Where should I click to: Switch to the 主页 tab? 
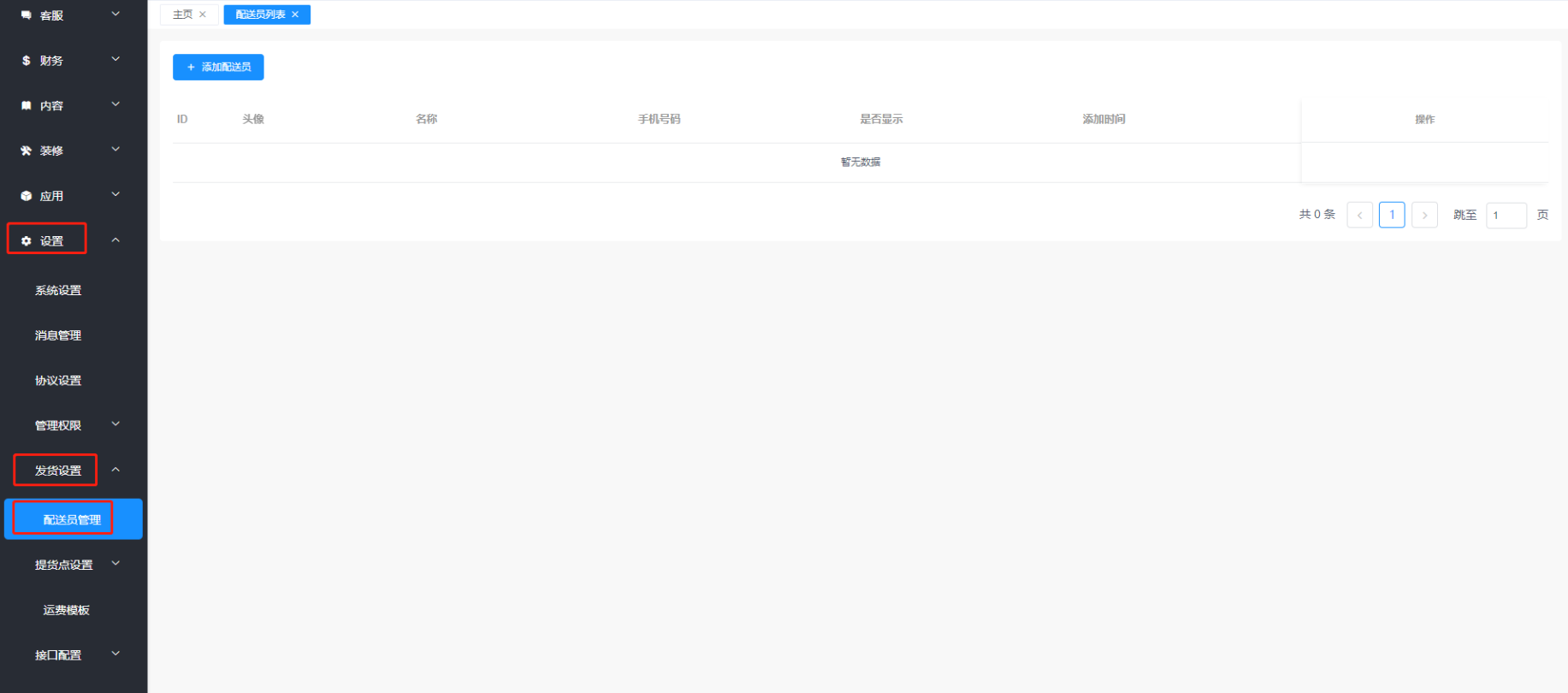coord(182,15)
